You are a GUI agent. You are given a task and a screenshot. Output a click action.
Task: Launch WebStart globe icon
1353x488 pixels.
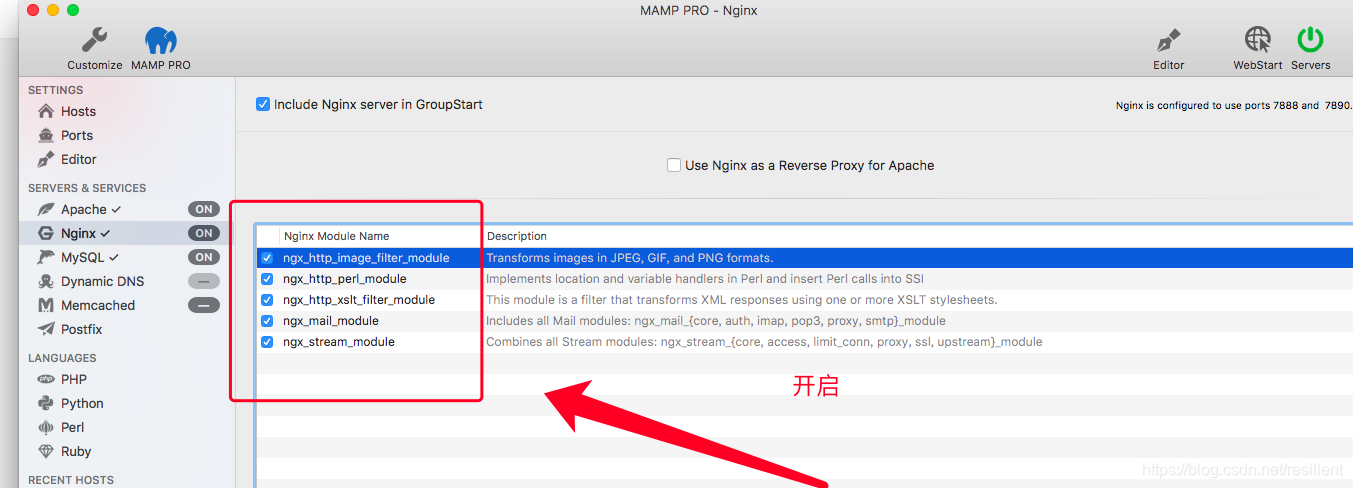pyautogui.click(x=1258, y=40)
